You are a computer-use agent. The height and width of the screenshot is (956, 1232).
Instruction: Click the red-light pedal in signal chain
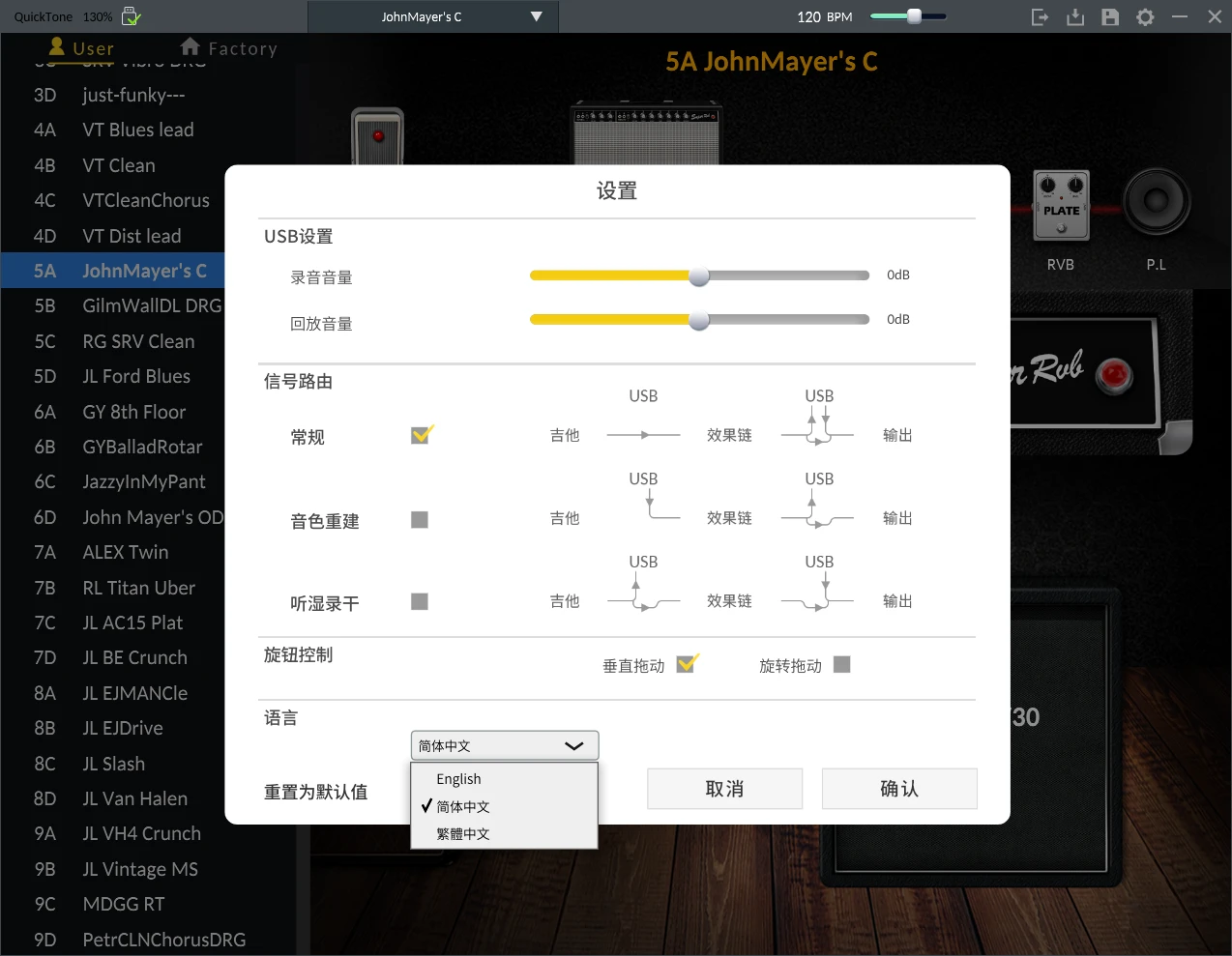377,136
